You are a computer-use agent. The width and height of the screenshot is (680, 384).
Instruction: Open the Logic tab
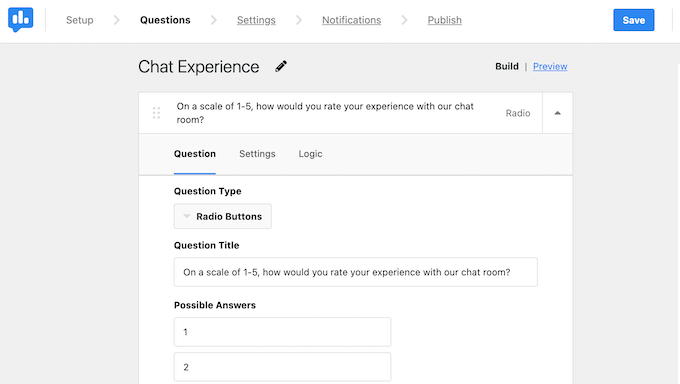[310, 154]
